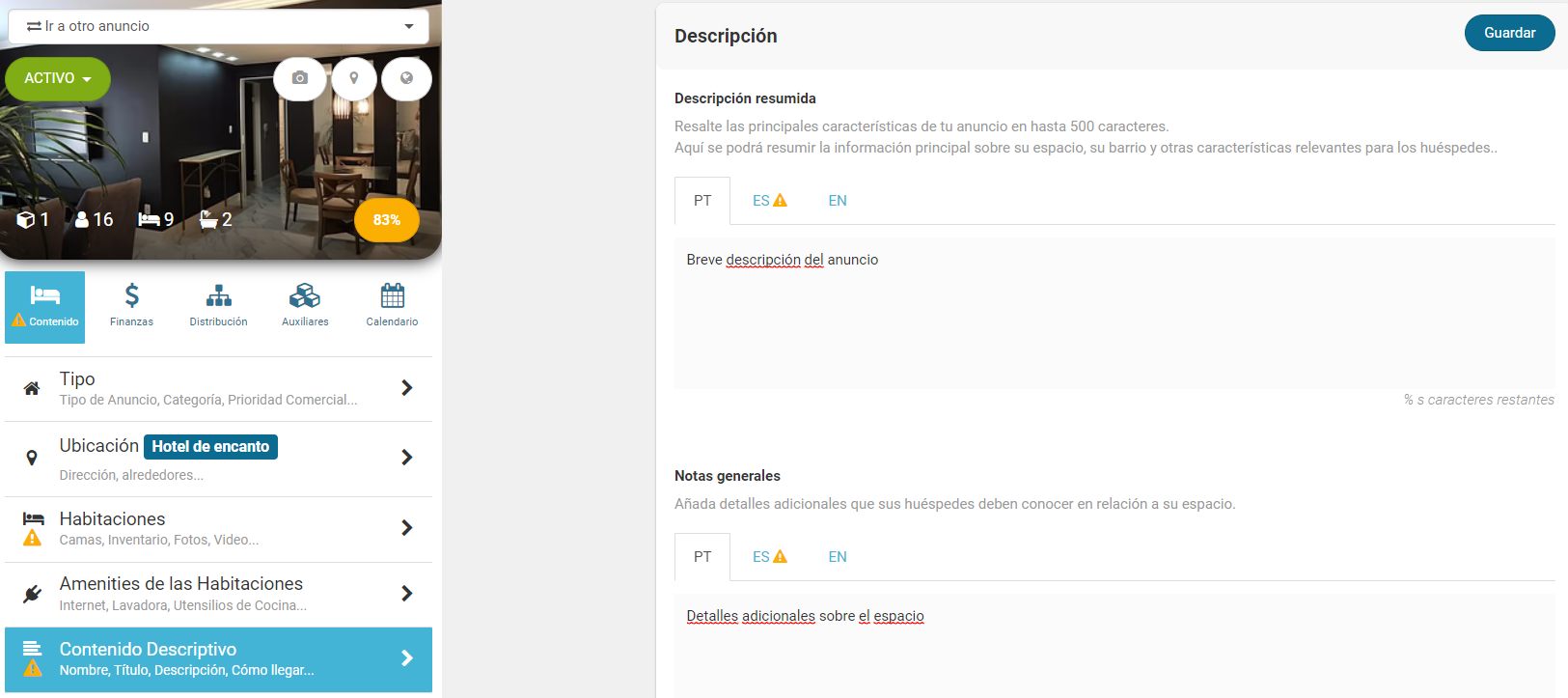Open the Habitaciones section

[218, 529]
